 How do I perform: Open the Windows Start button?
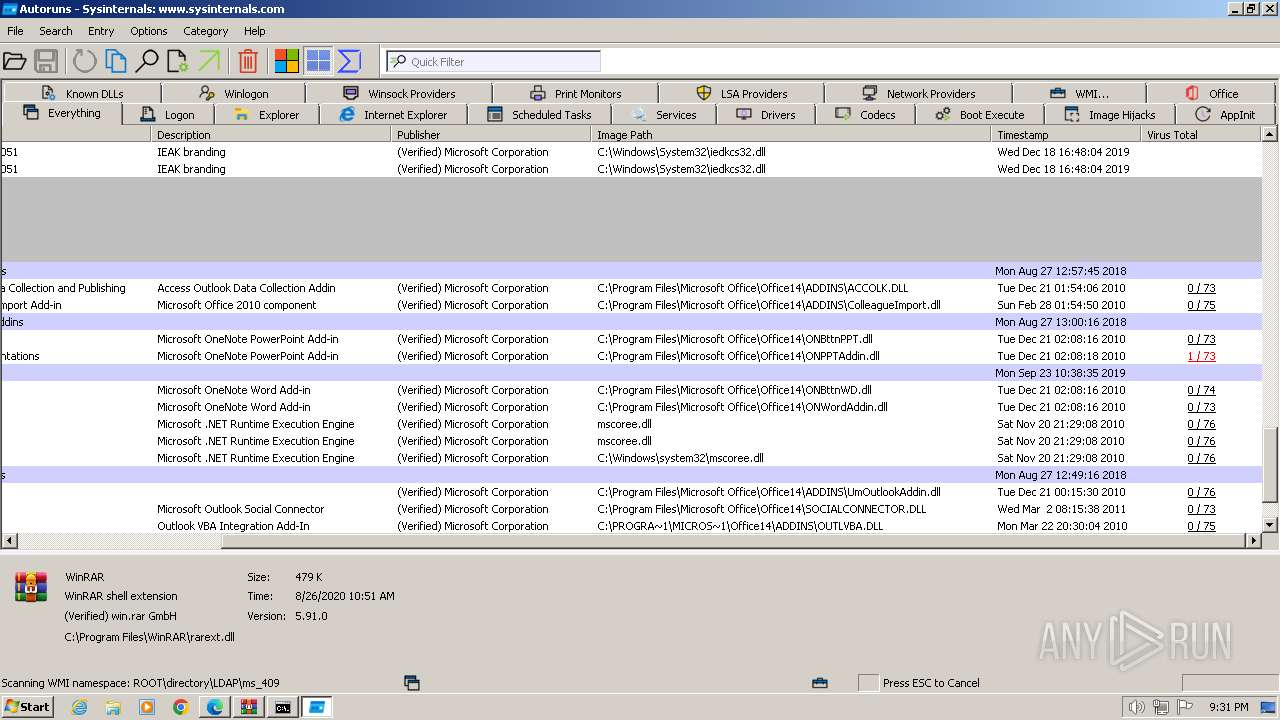click(x=27, y=707)
